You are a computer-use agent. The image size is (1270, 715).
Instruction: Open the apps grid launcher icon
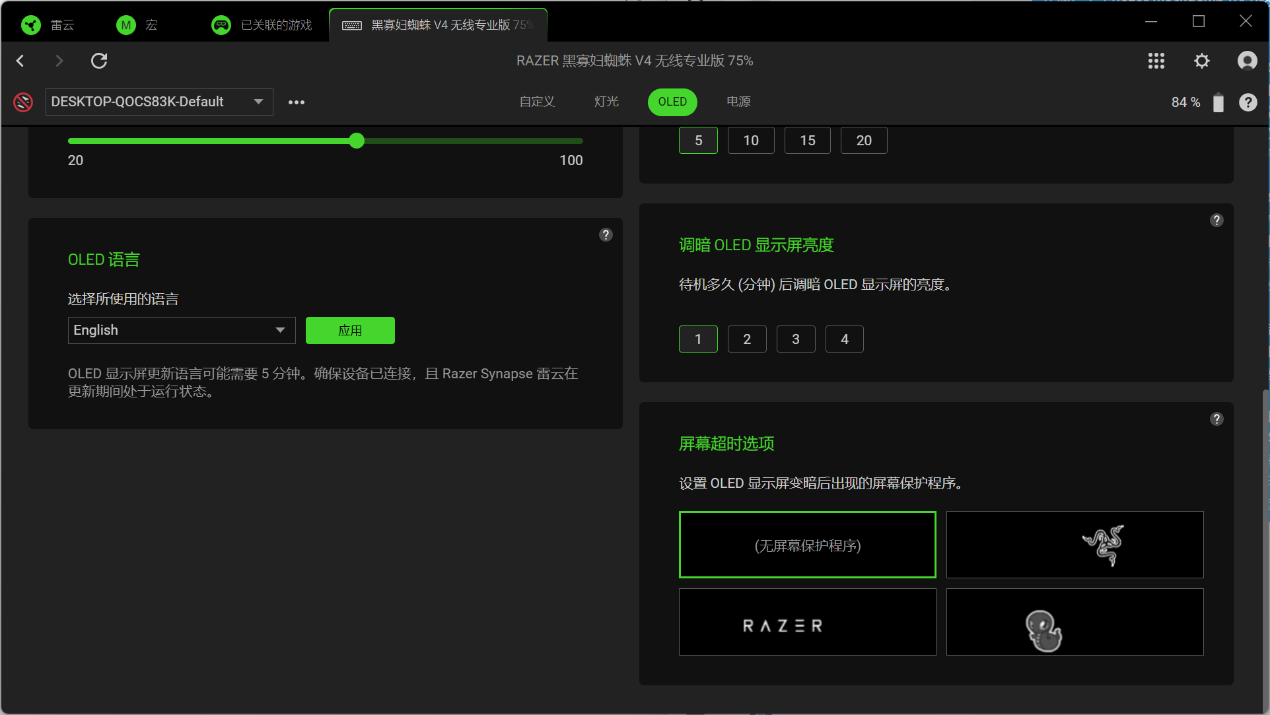[1156, 61]
